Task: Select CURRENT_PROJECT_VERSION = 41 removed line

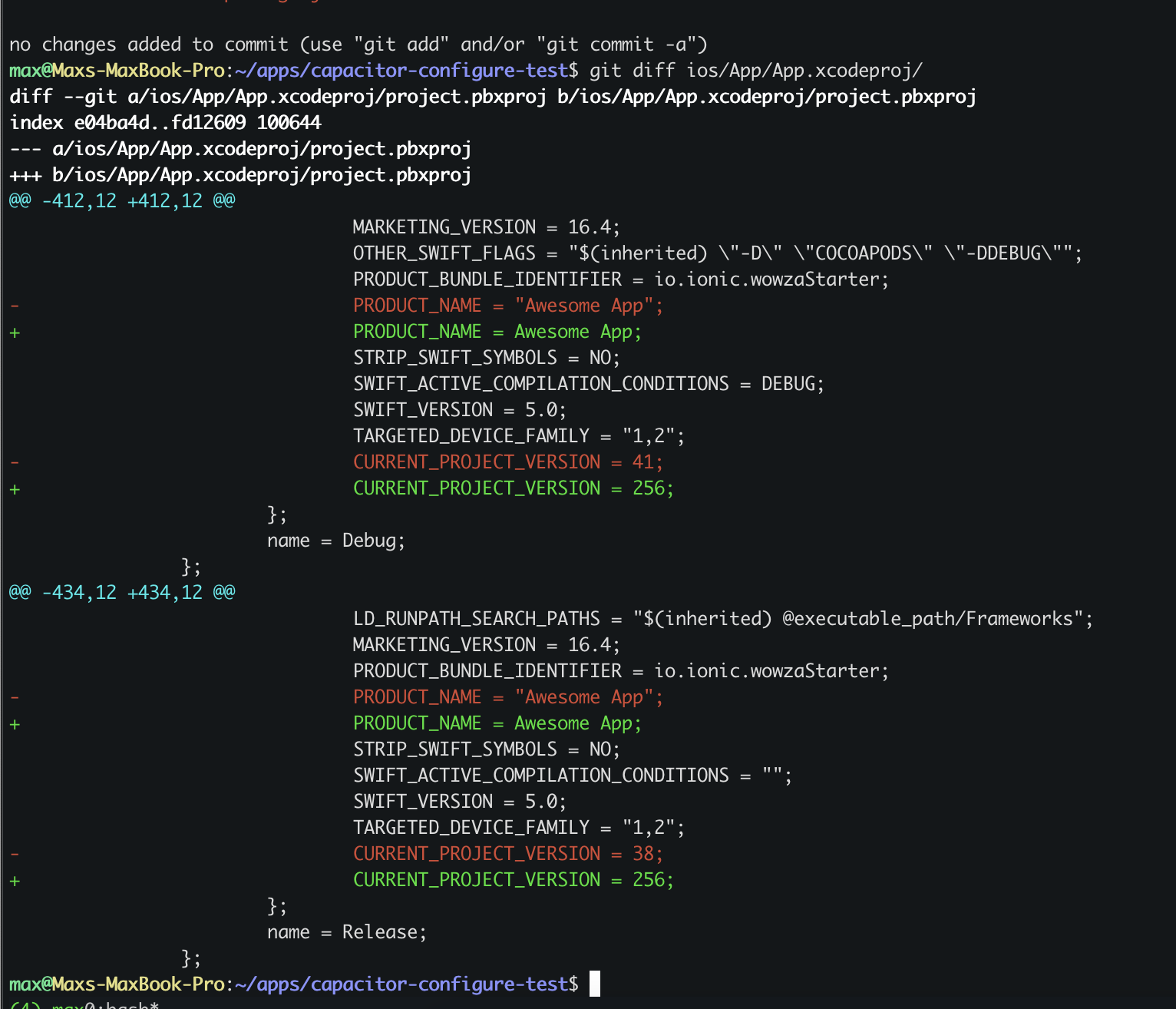Action: pos(508,461)
